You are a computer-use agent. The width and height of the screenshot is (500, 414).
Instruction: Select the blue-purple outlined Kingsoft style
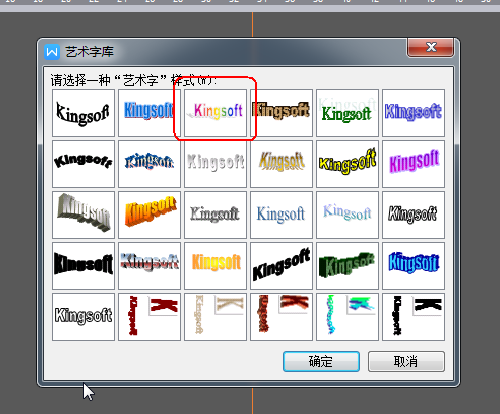click(x=413, y=113)
